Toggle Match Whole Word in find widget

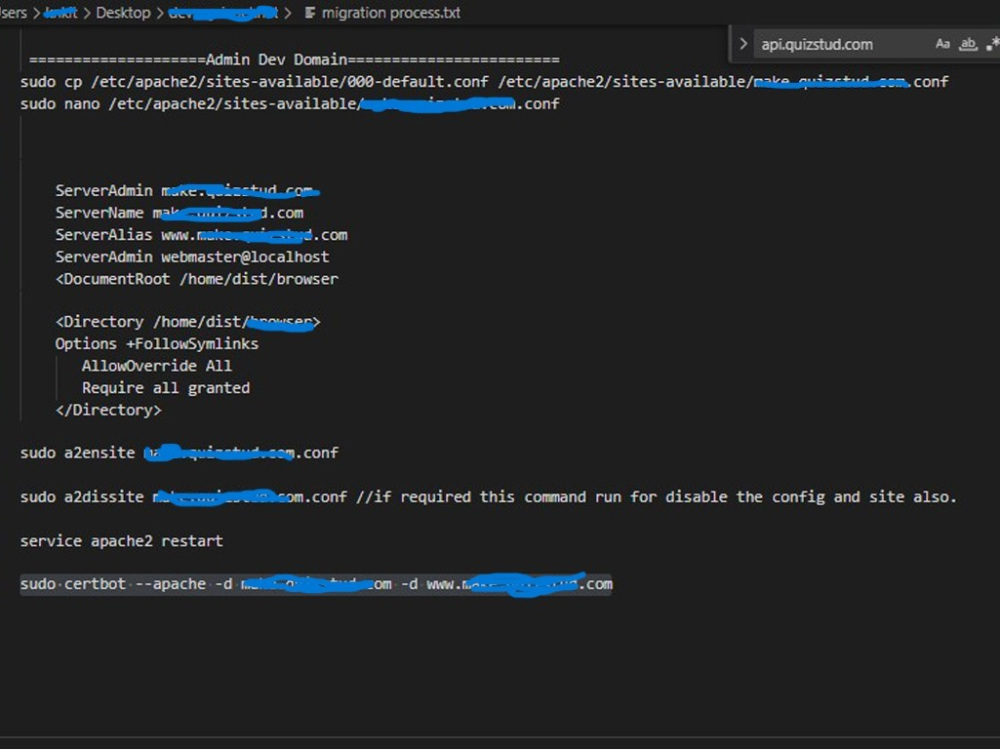967,44
